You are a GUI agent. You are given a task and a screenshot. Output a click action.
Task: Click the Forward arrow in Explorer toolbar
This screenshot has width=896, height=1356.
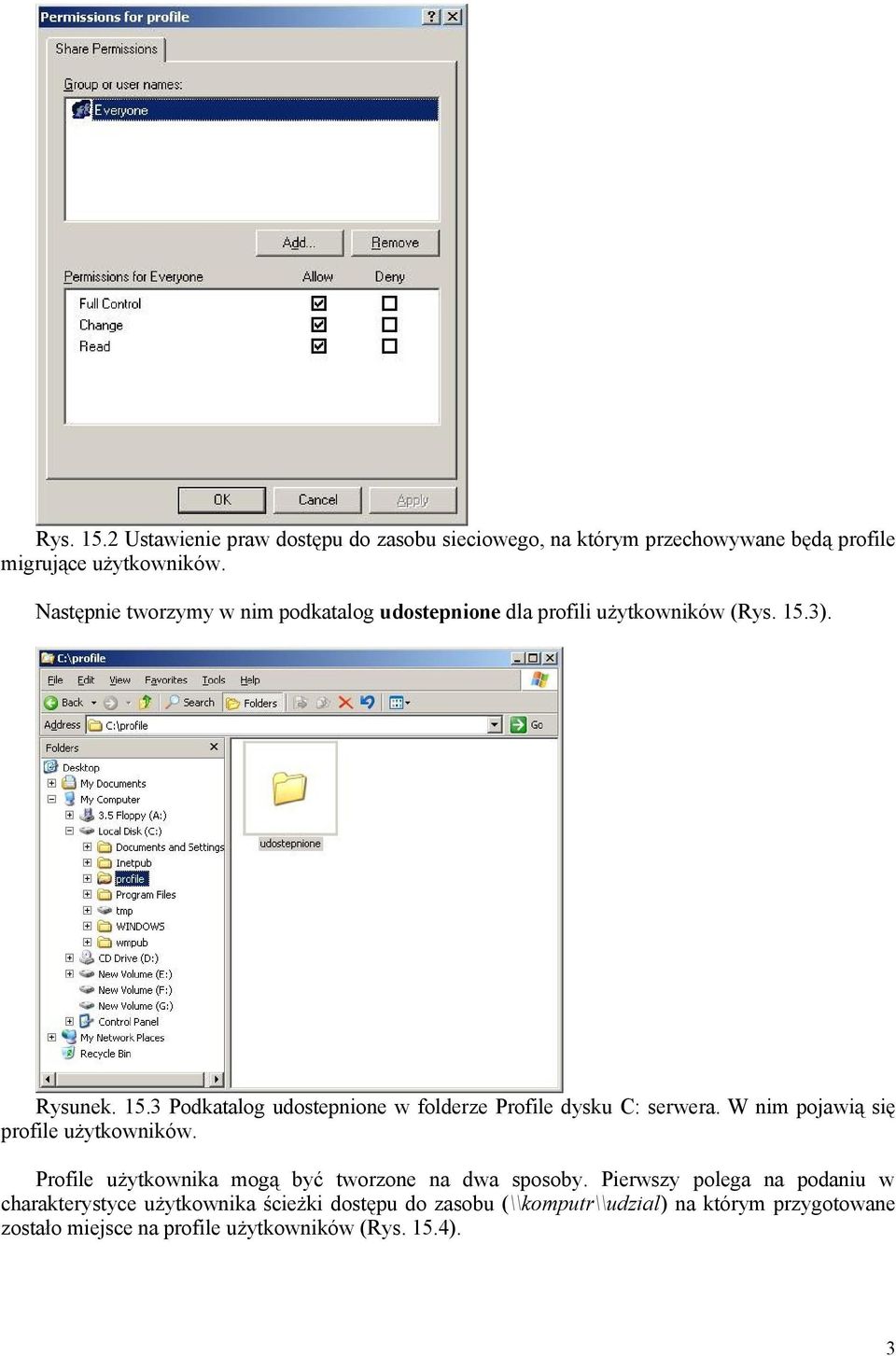[x=111, y=703]
